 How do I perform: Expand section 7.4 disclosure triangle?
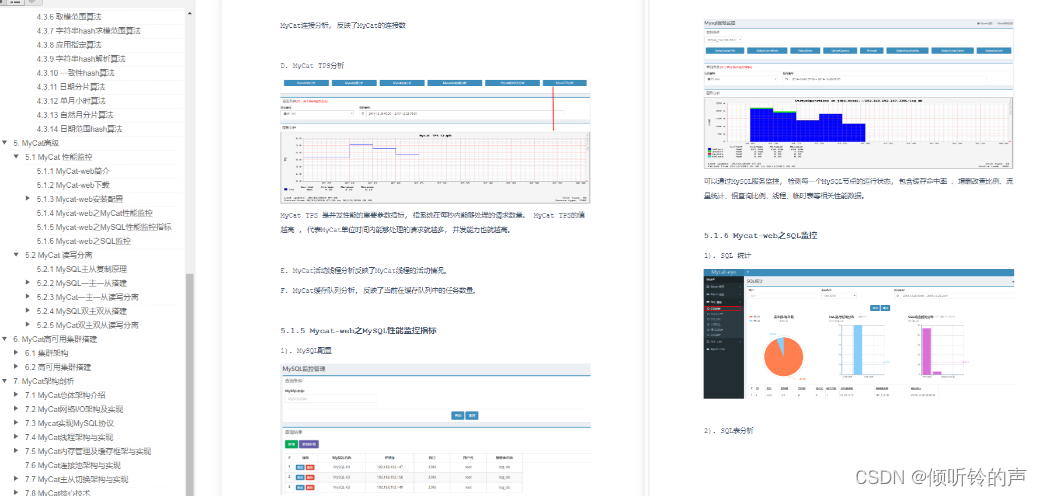pos(17,437)
